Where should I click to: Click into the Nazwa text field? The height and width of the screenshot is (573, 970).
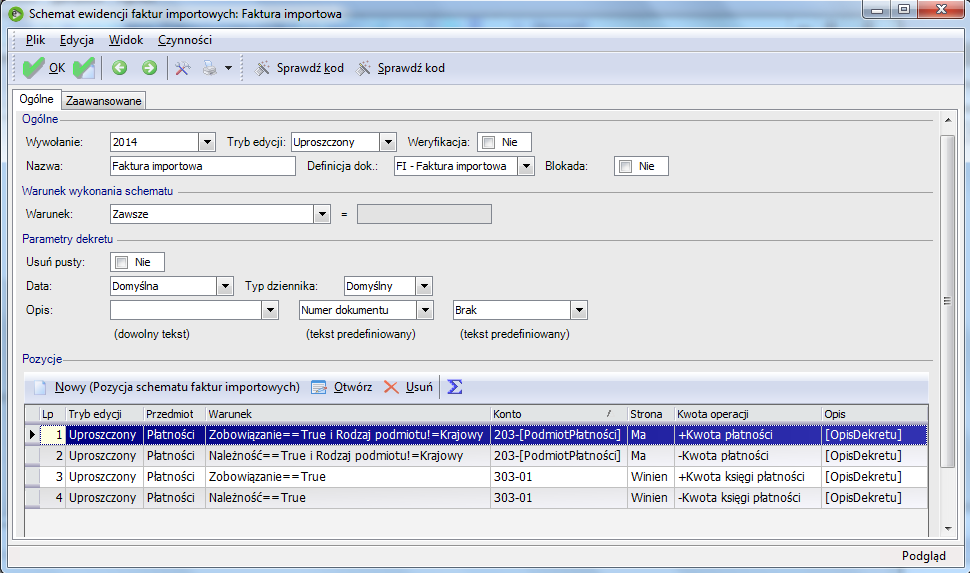203,166
